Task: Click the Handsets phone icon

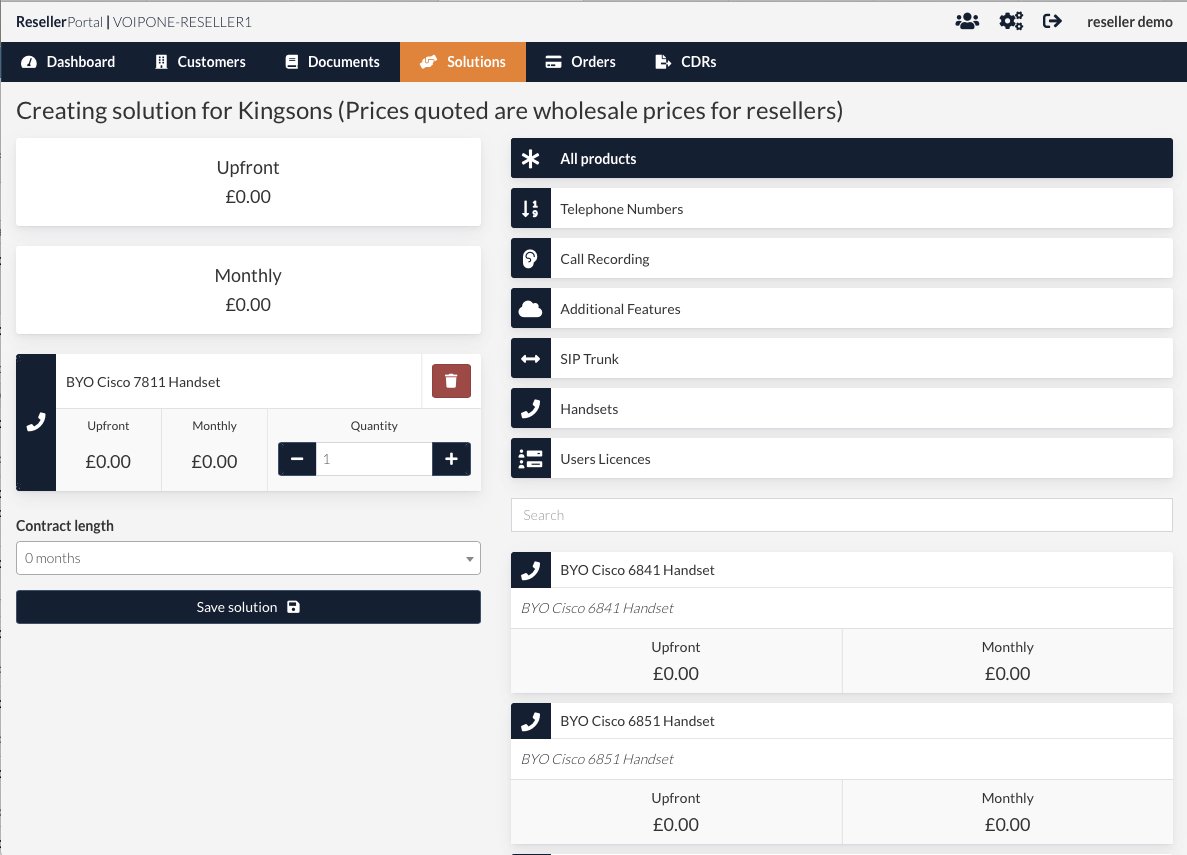Action: click(531, 408)
